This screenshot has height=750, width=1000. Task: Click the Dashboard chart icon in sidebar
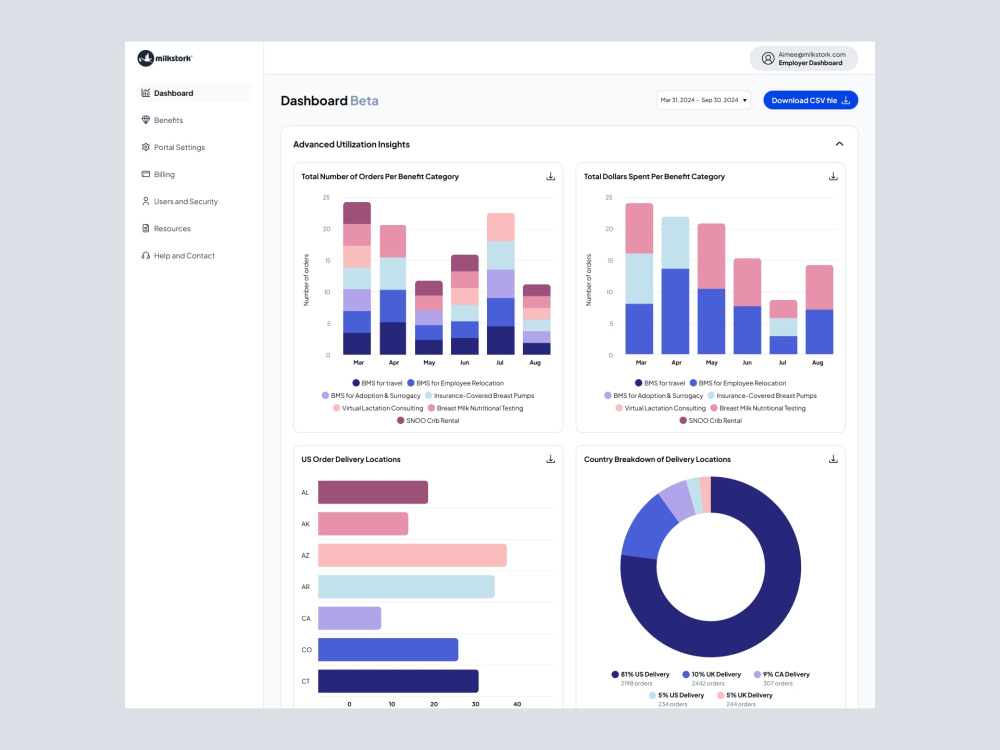145,92
